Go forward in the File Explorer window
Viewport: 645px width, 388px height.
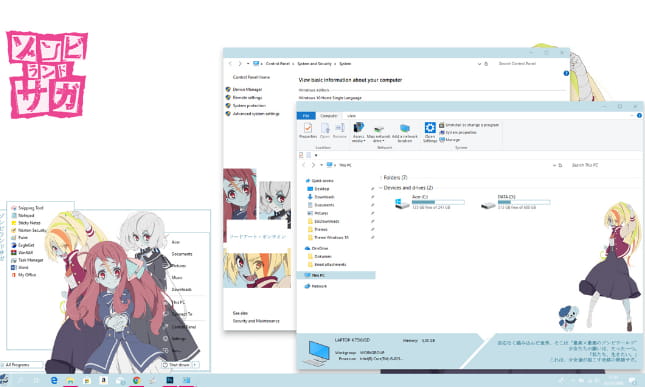pyautogui.click(x=313, y=165)
